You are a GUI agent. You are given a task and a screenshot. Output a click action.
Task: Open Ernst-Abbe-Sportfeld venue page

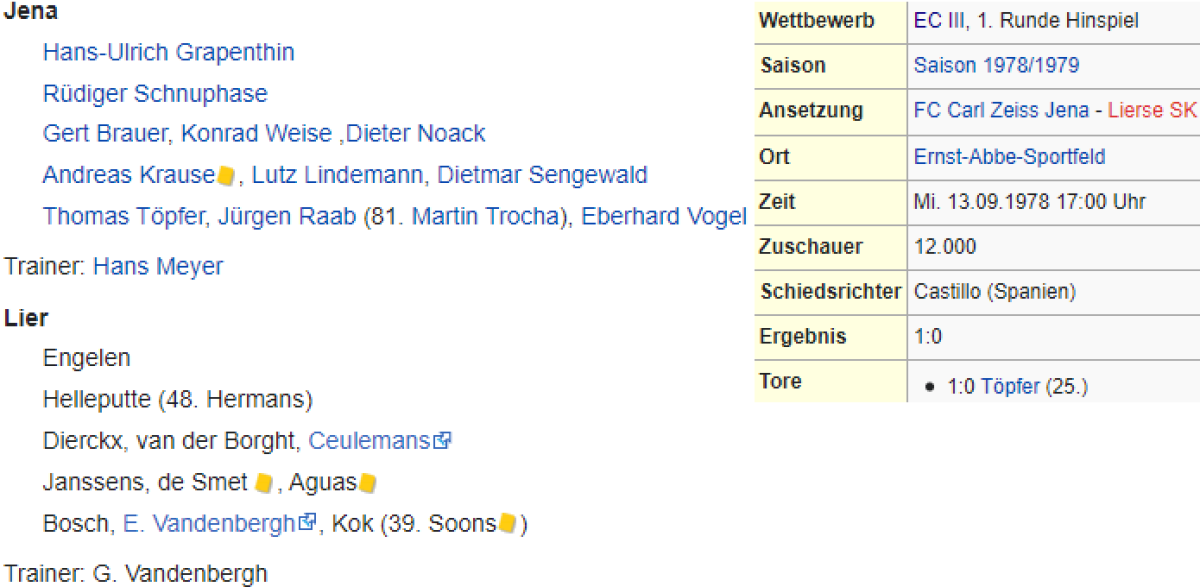coord(1009,157)
